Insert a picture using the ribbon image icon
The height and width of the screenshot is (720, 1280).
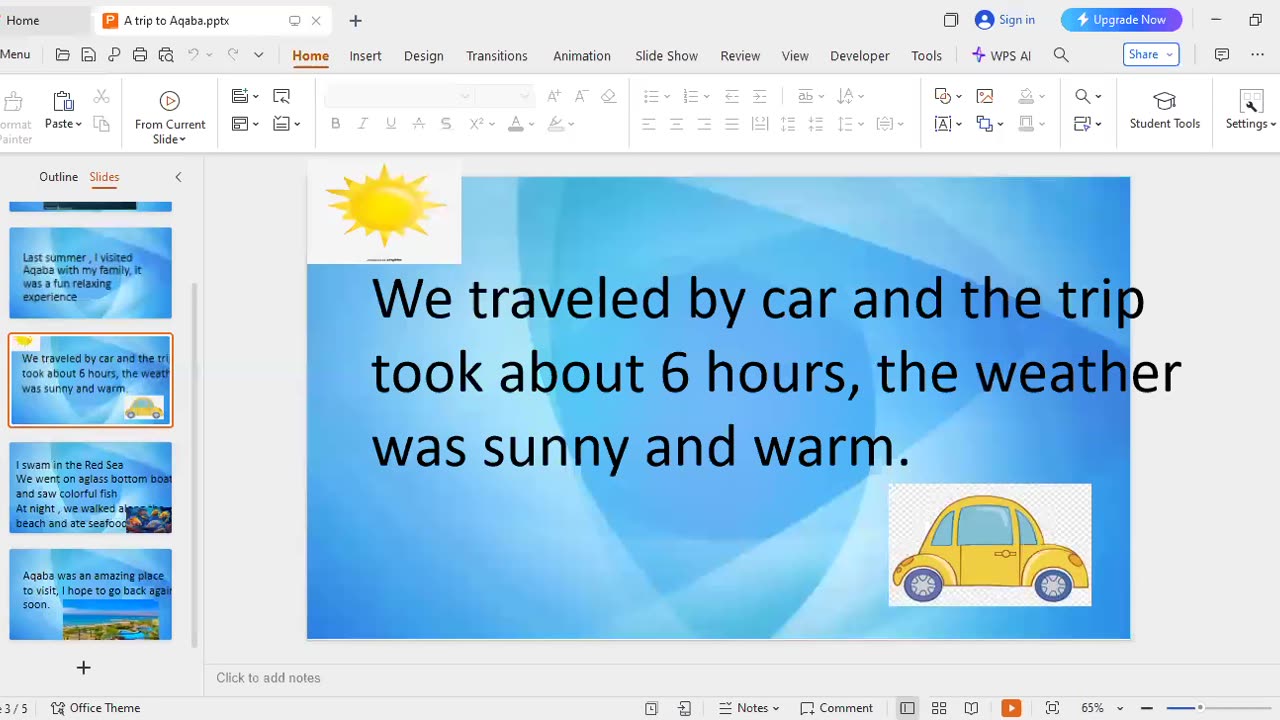tap(985, 96)
